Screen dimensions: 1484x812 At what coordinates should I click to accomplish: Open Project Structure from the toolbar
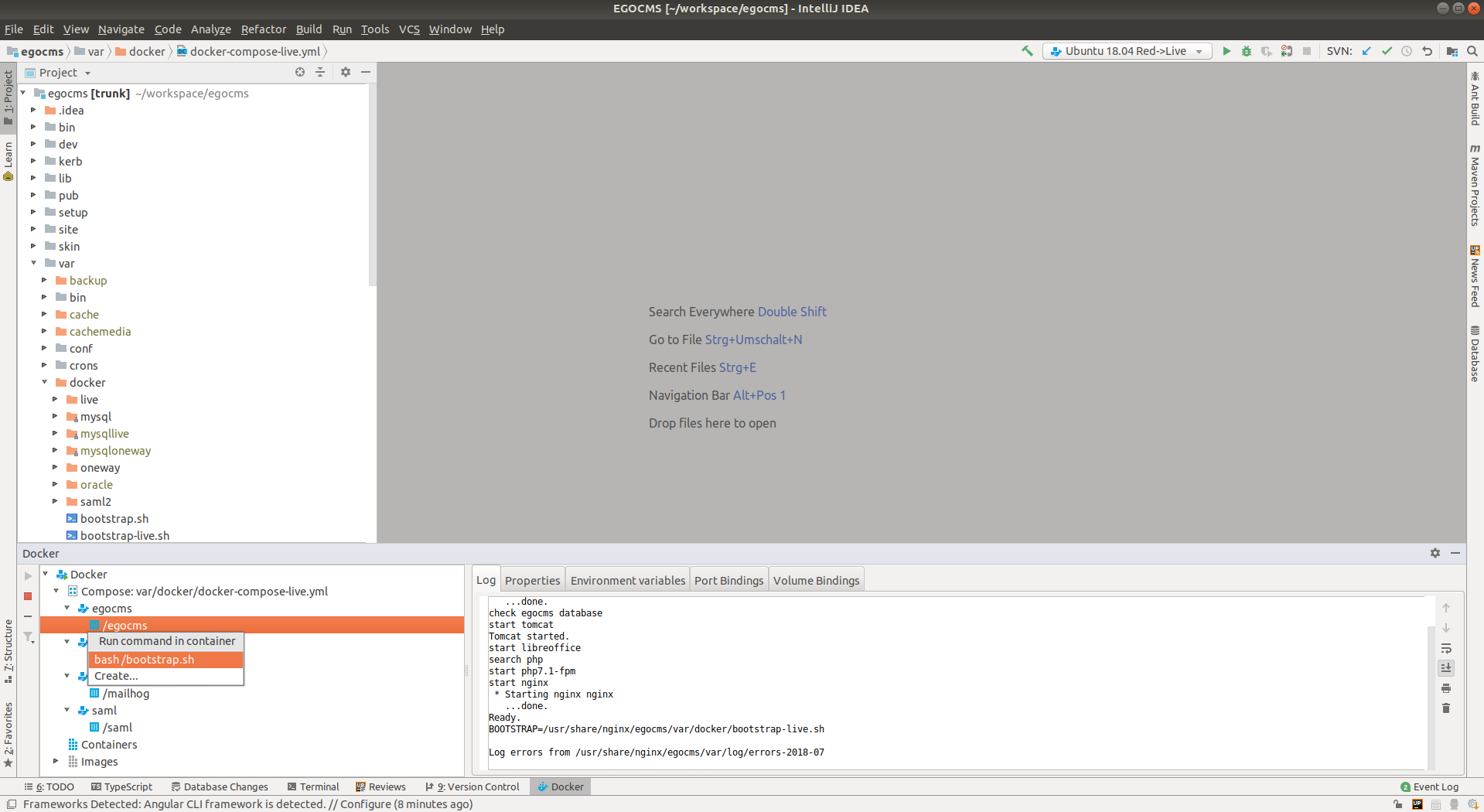1452,51
